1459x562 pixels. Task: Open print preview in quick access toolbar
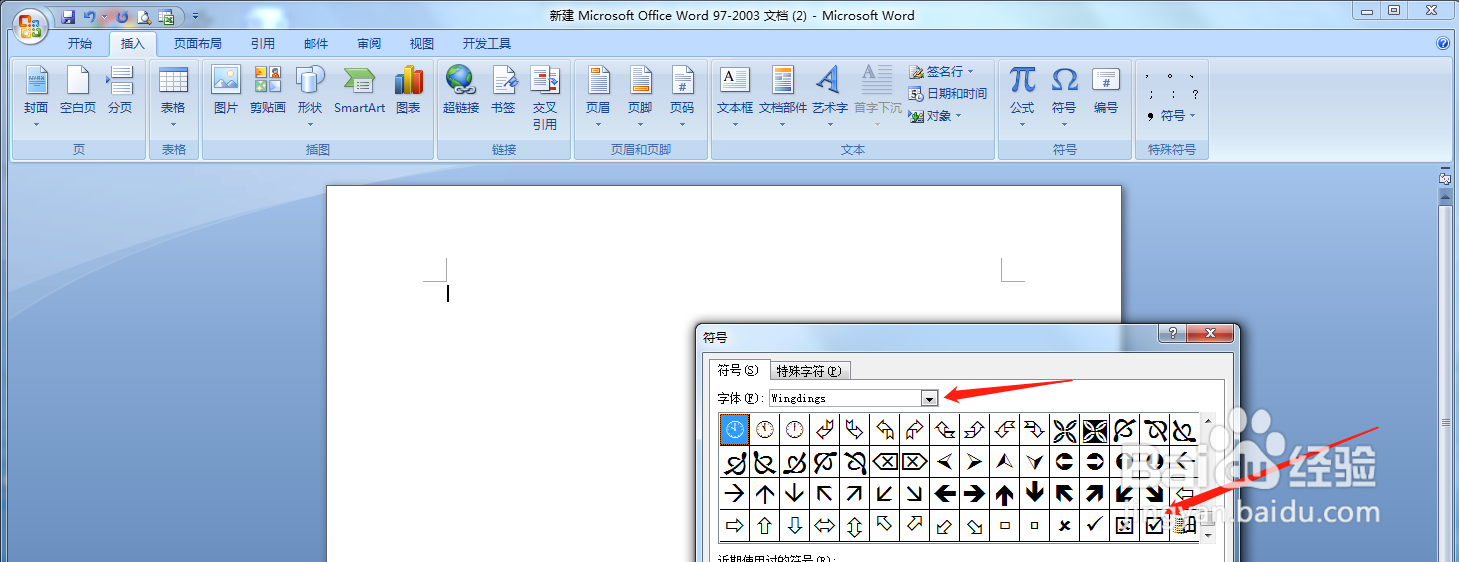144,17
